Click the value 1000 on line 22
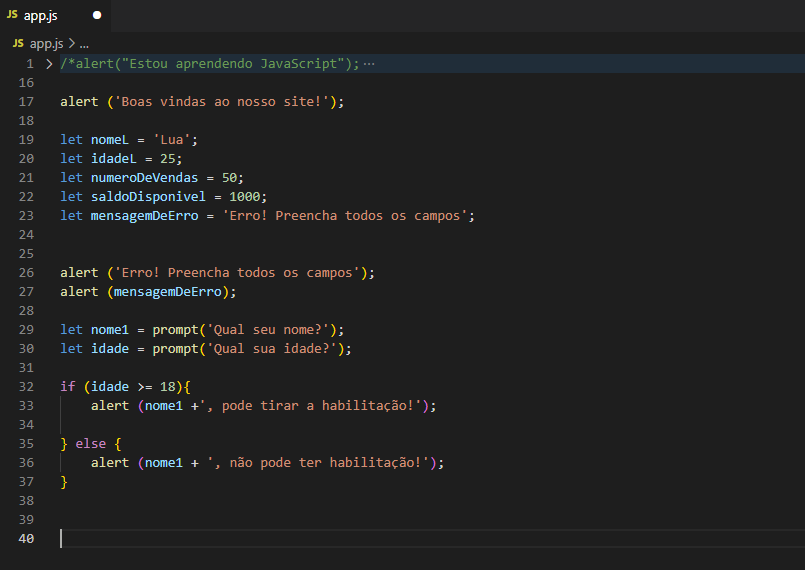 [244, 197]
